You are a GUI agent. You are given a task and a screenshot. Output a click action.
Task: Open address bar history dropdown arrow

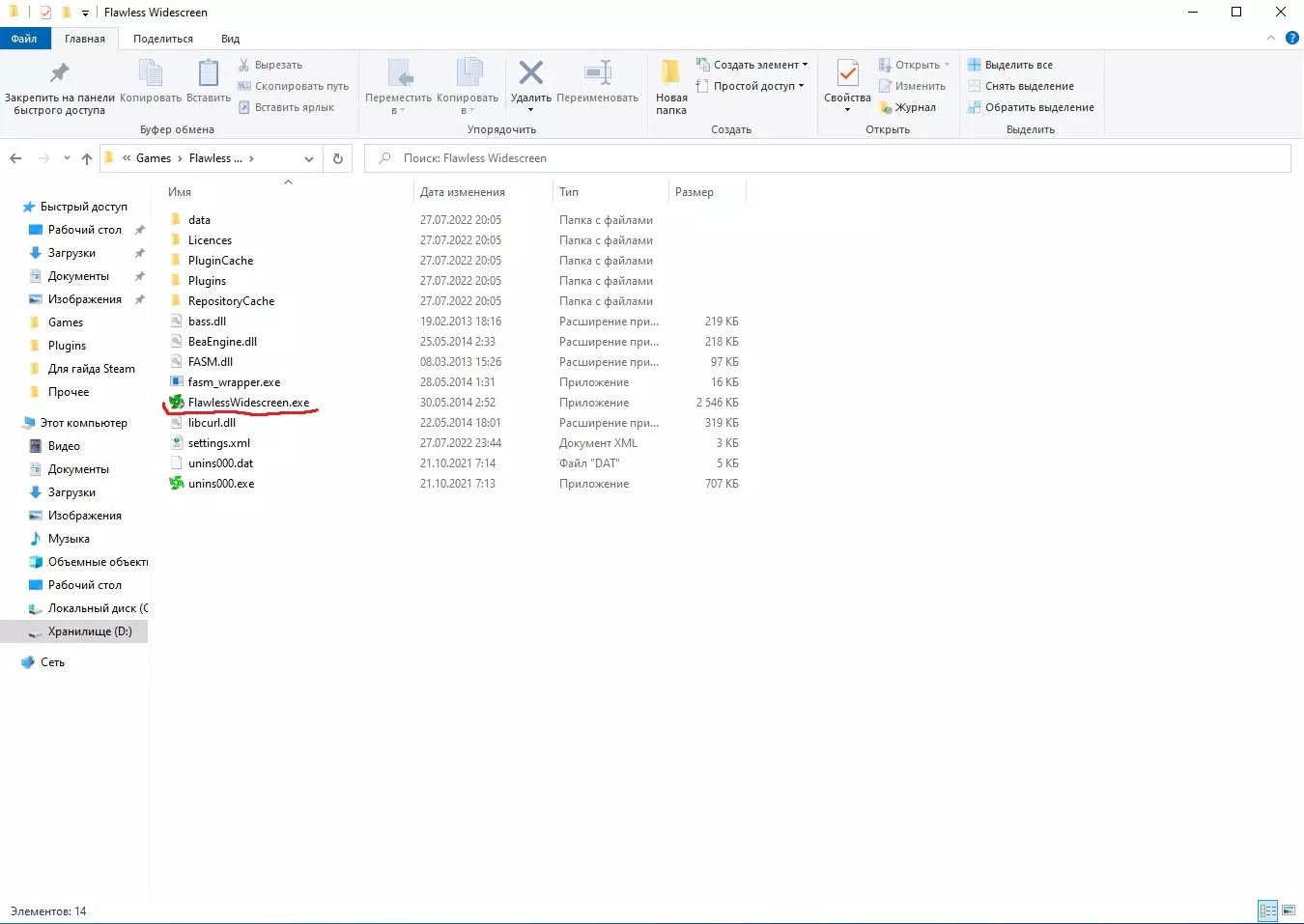click(x=309, y=158)
